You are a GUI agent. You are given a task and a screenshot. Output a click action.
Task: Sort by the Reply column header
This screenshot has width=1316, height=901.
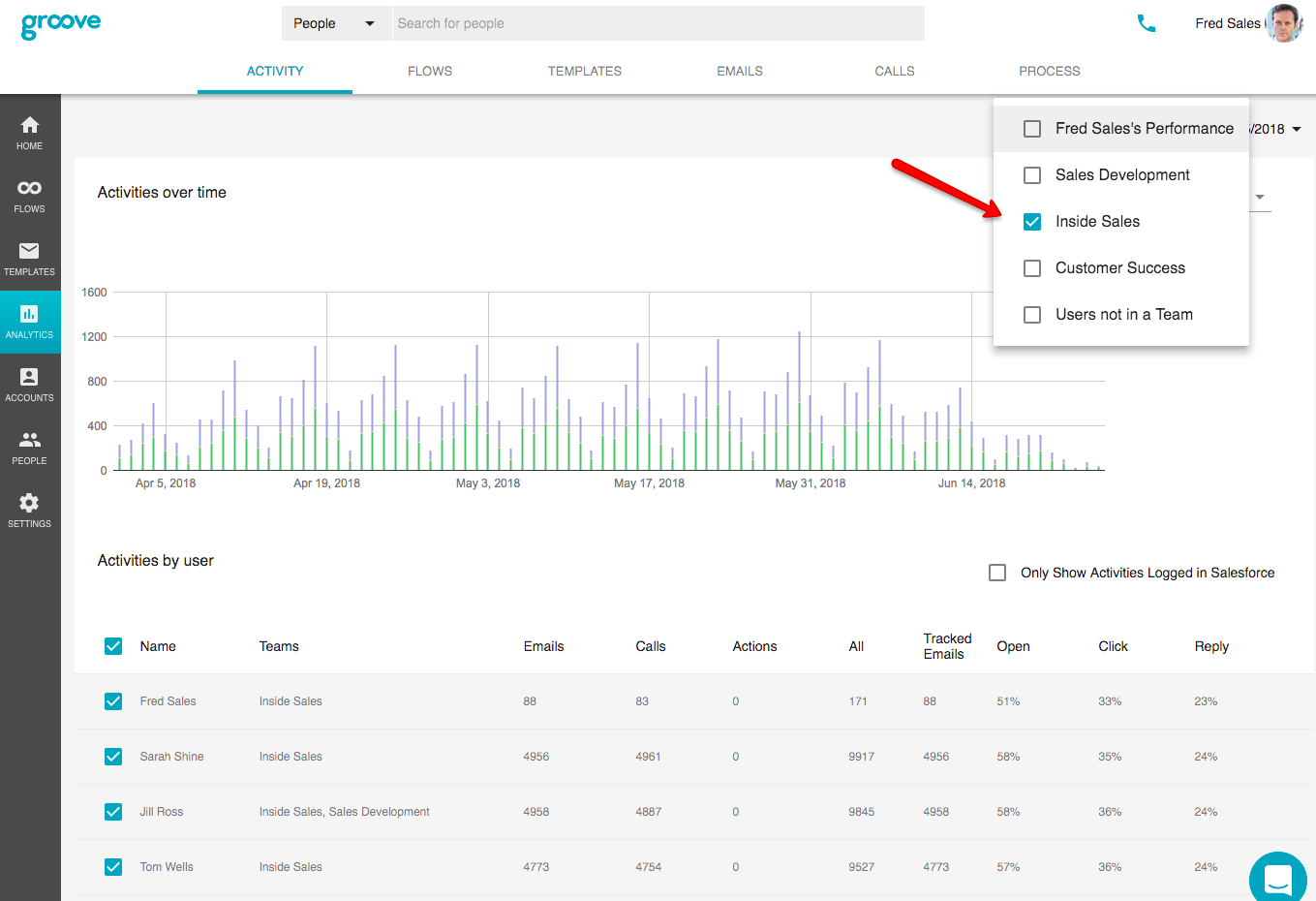tap(1211, 646)
